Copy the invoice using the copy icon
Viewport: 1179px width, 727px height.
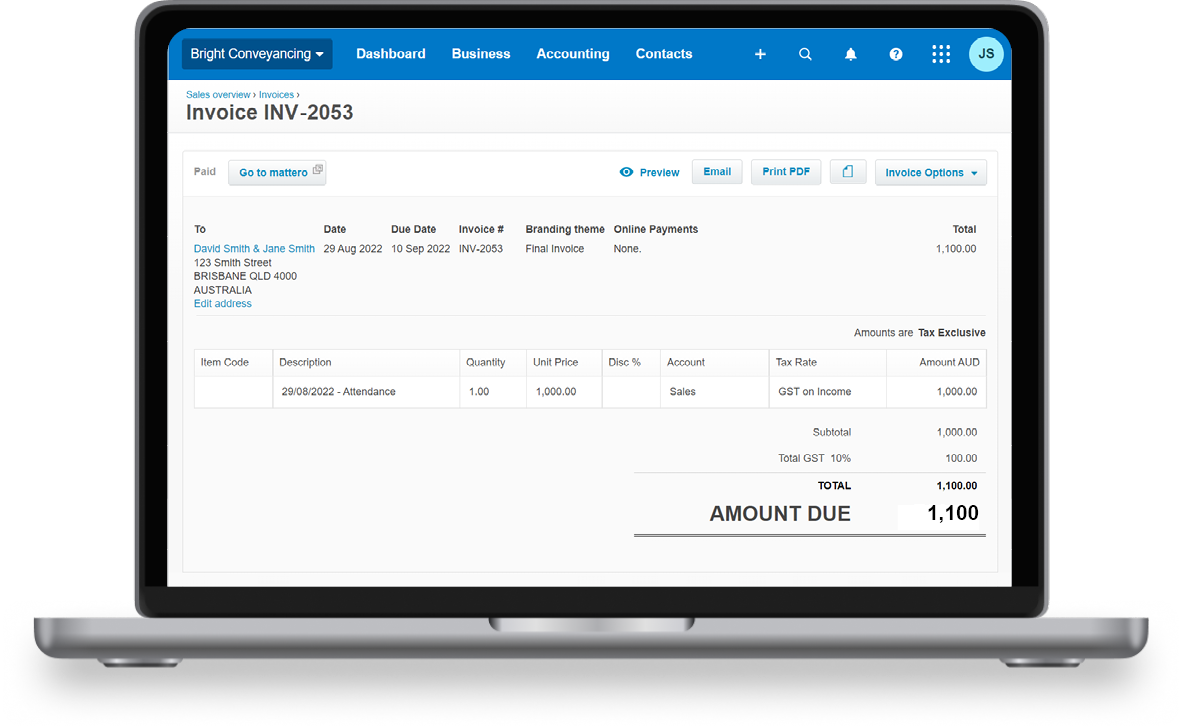click(847, 171)
